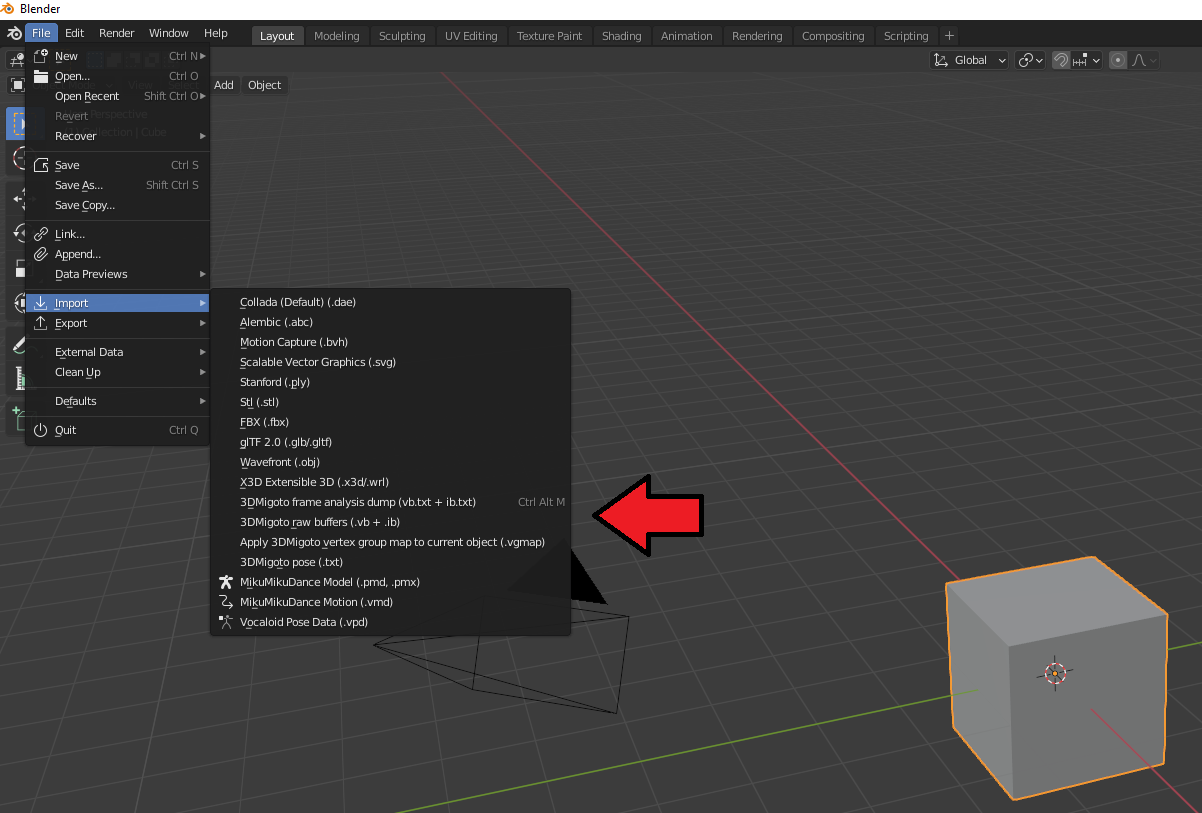Switch to the Compositing workspace tab

(x=833, y=36)
